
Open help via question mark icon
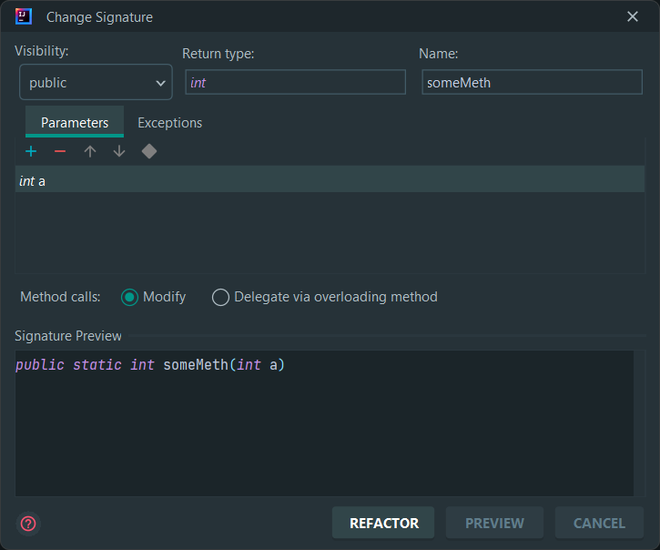pos(28,523)
